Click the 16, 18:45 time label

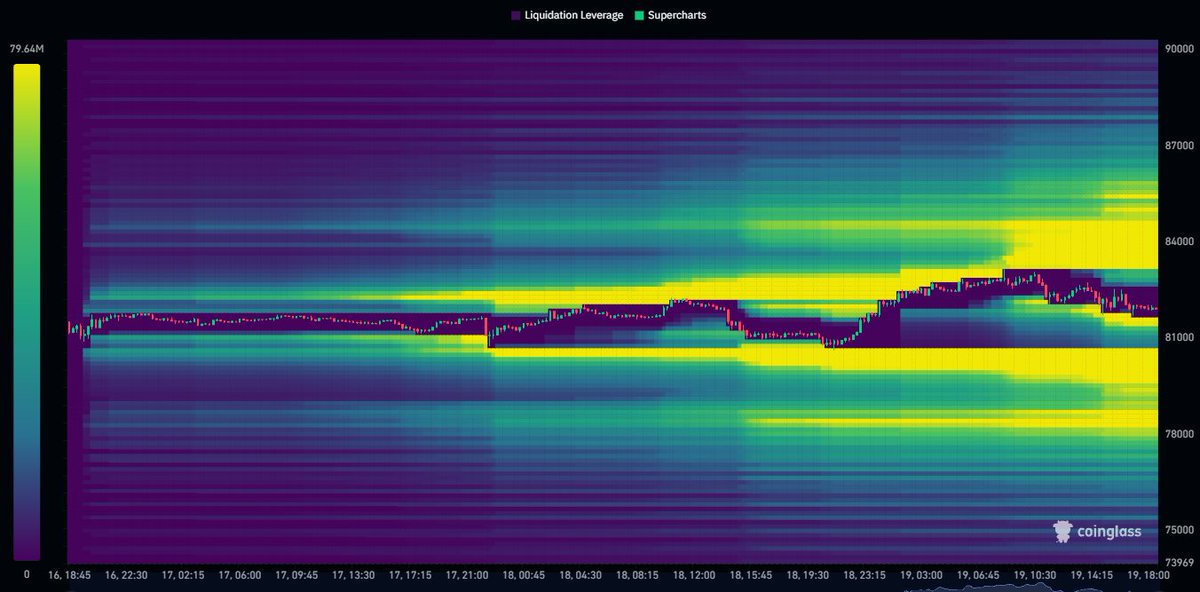pyautogui.click(x=69, y=575)
